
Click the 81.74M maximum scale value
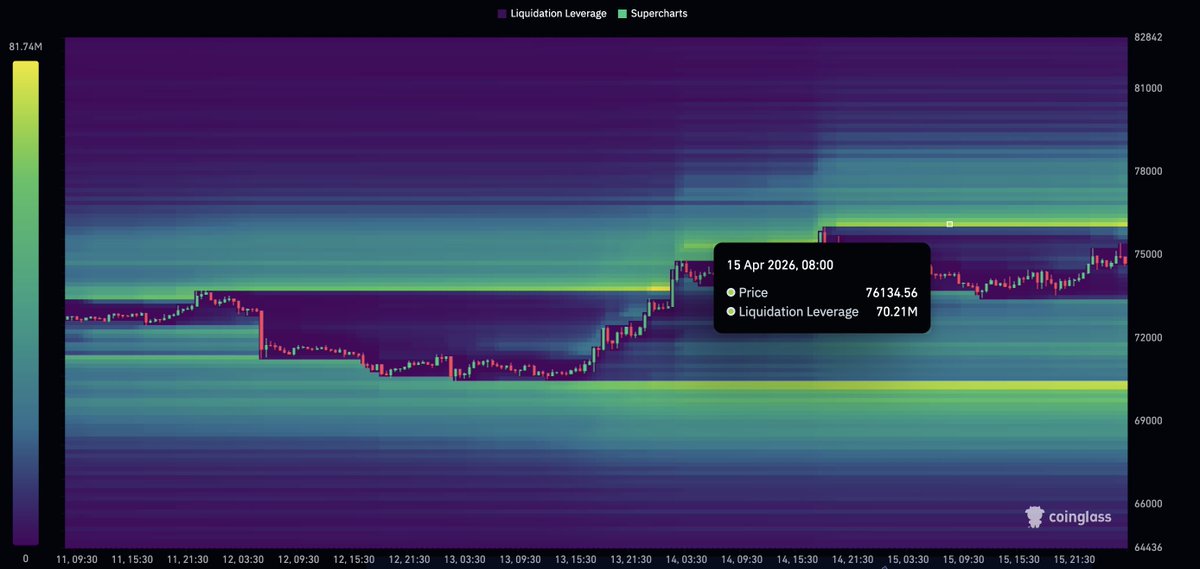[x=24, y=47]
